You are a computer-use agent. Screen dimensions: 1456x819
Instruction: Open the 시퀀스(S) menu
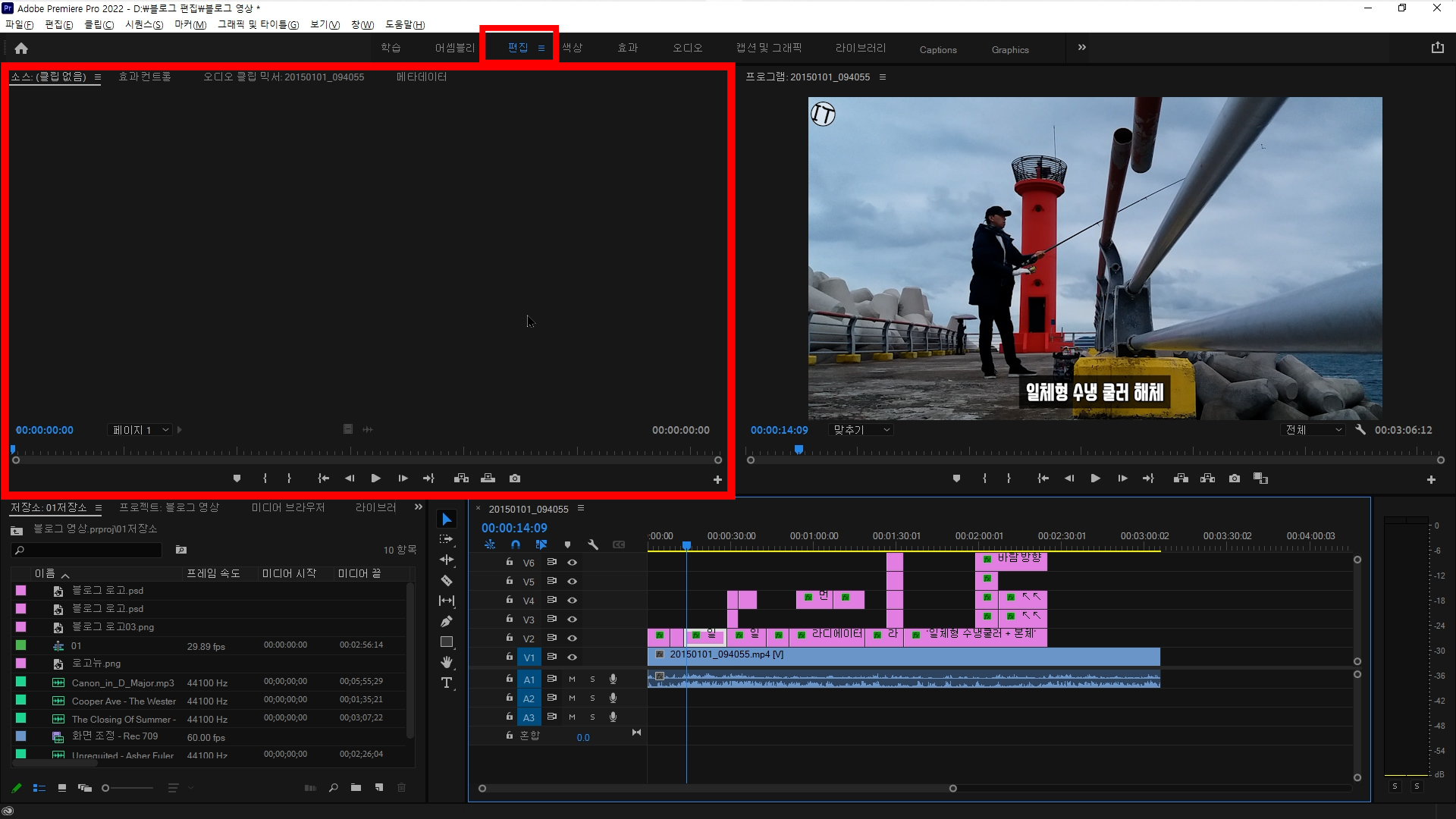point(144,24)
